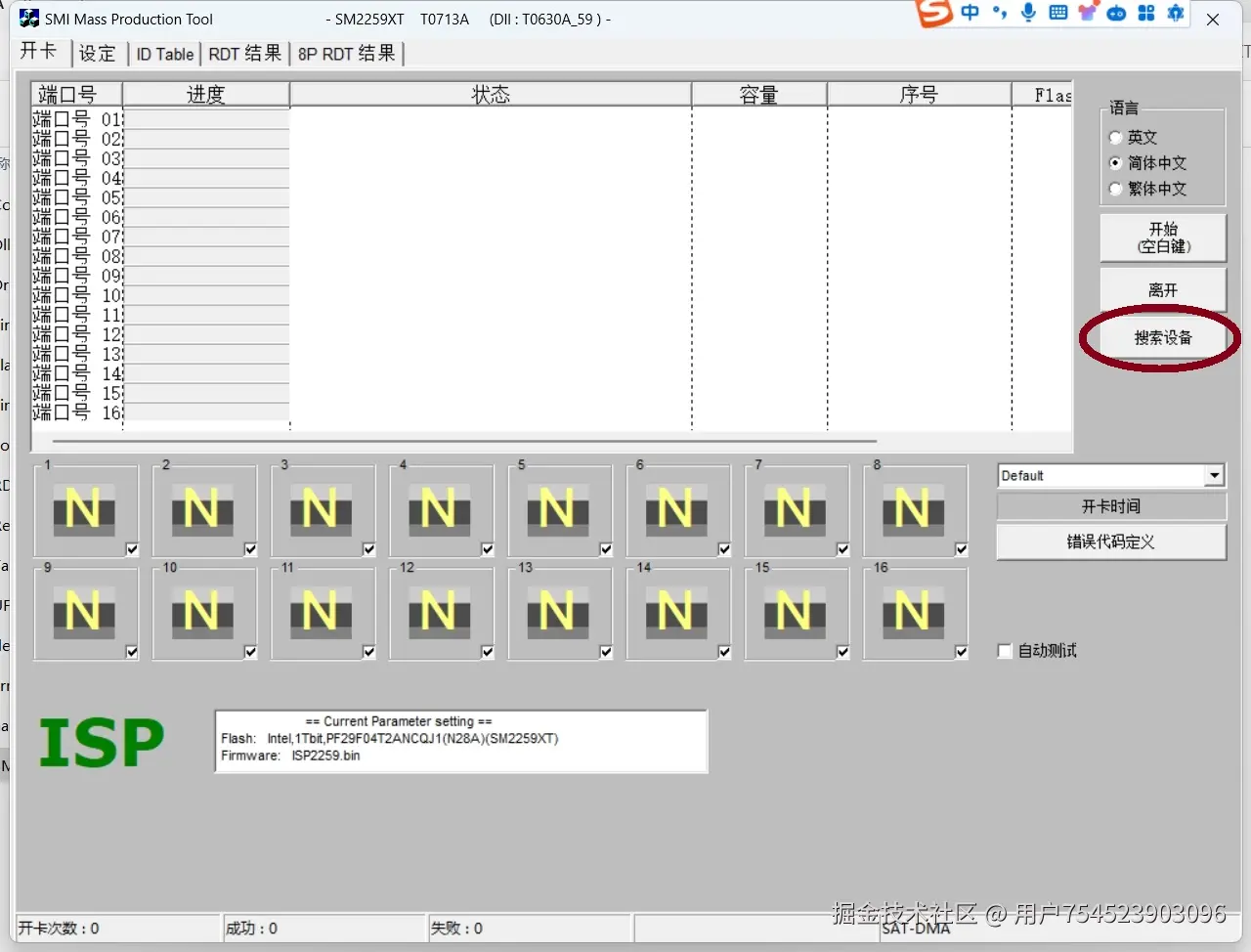Open the soft keyboard icon in input bar
1251x952 pixels.
coord(1057,13)
